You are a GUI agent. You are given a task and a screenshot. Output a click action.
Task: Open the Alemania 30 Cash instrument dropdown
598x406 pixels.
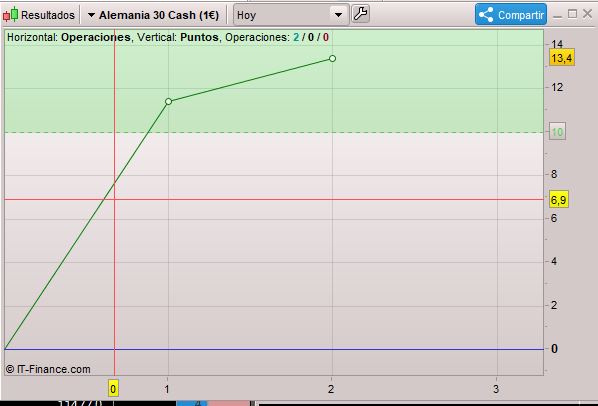(153, 15)
